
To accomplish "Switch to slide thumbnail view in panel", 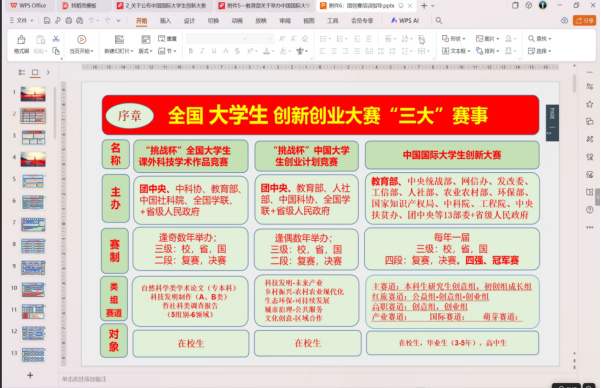I will click(x=35, y=72).
